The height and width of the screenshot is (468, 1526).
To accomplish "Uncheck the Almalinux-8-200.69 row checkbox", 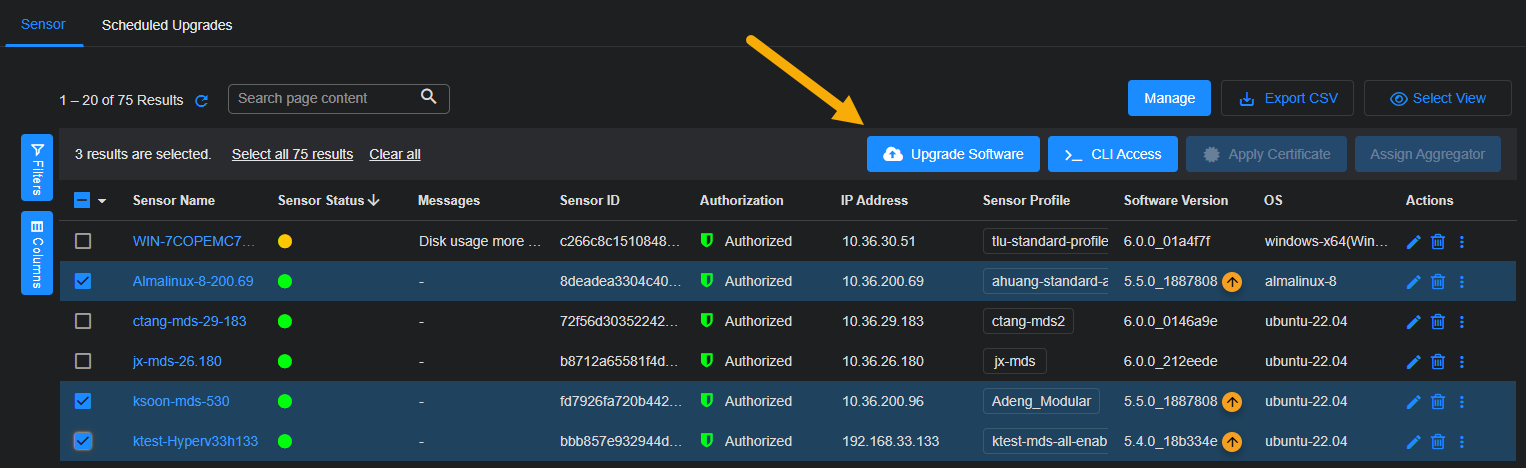I will tap(83, 281).
